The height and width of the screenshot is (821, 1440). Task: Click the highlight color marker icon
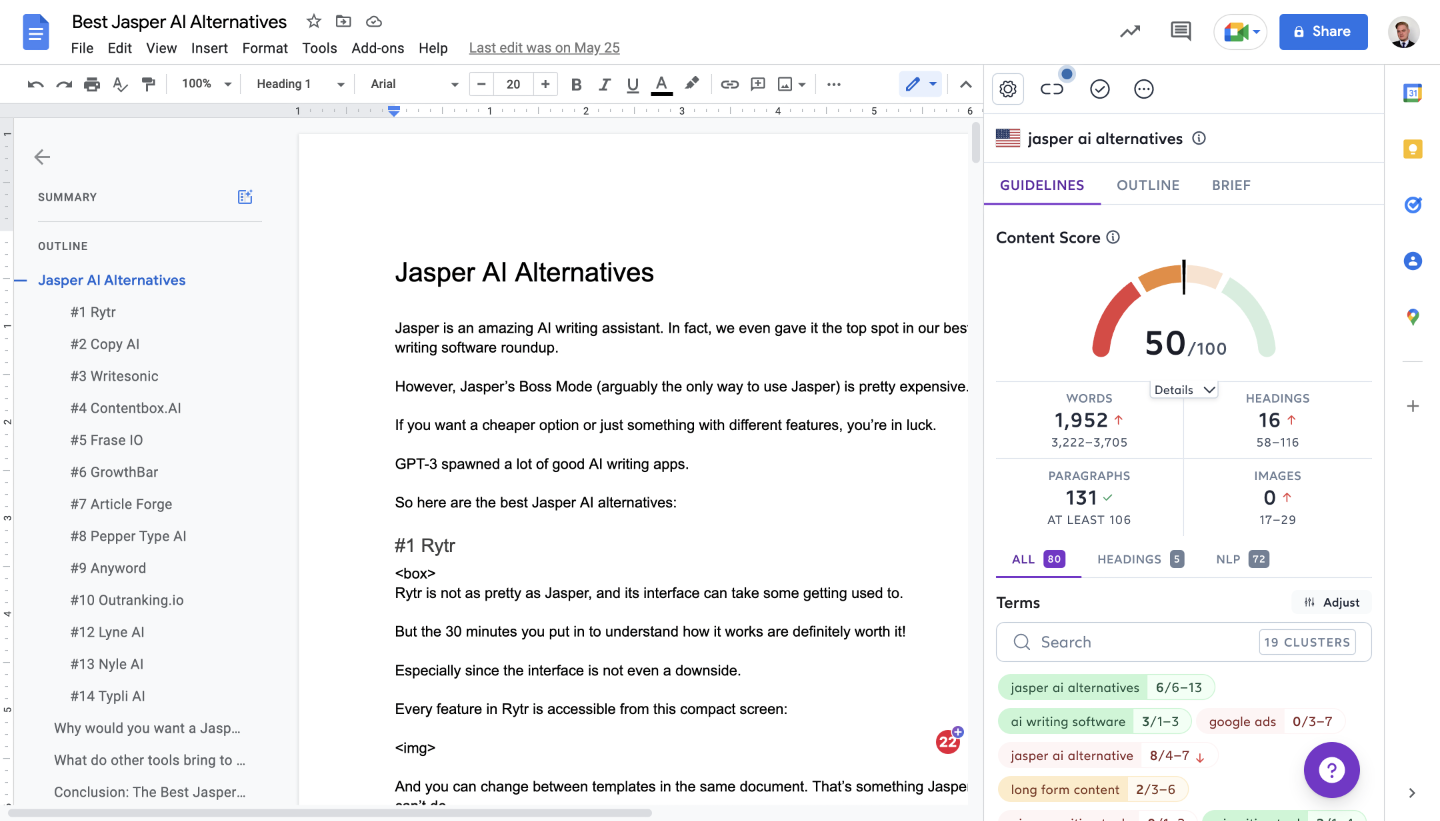click(x=691, y=84)
